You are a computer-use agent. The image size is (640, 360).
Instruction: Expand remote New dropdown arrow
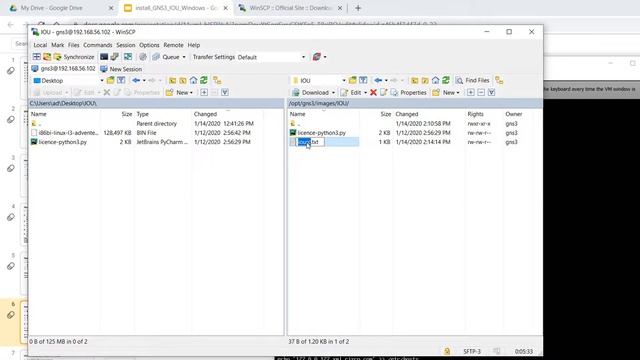pos(458,93)
